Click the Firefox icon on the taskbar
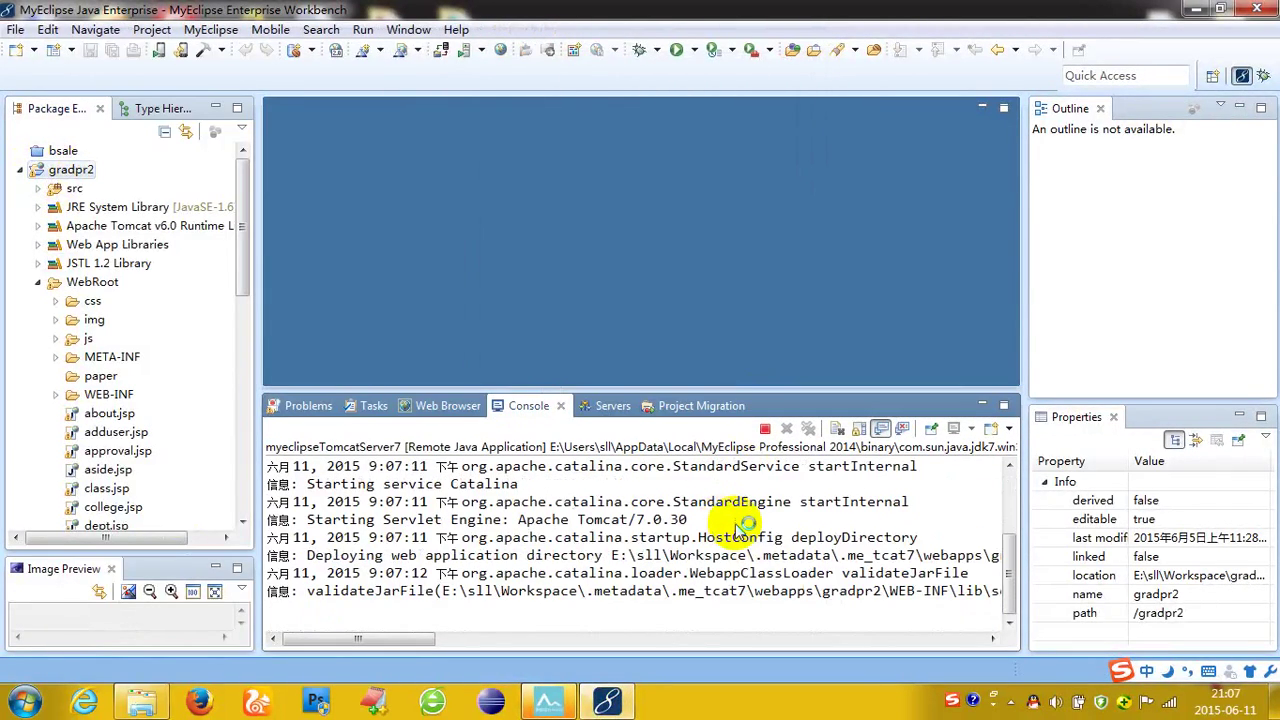 click(199, 701)
